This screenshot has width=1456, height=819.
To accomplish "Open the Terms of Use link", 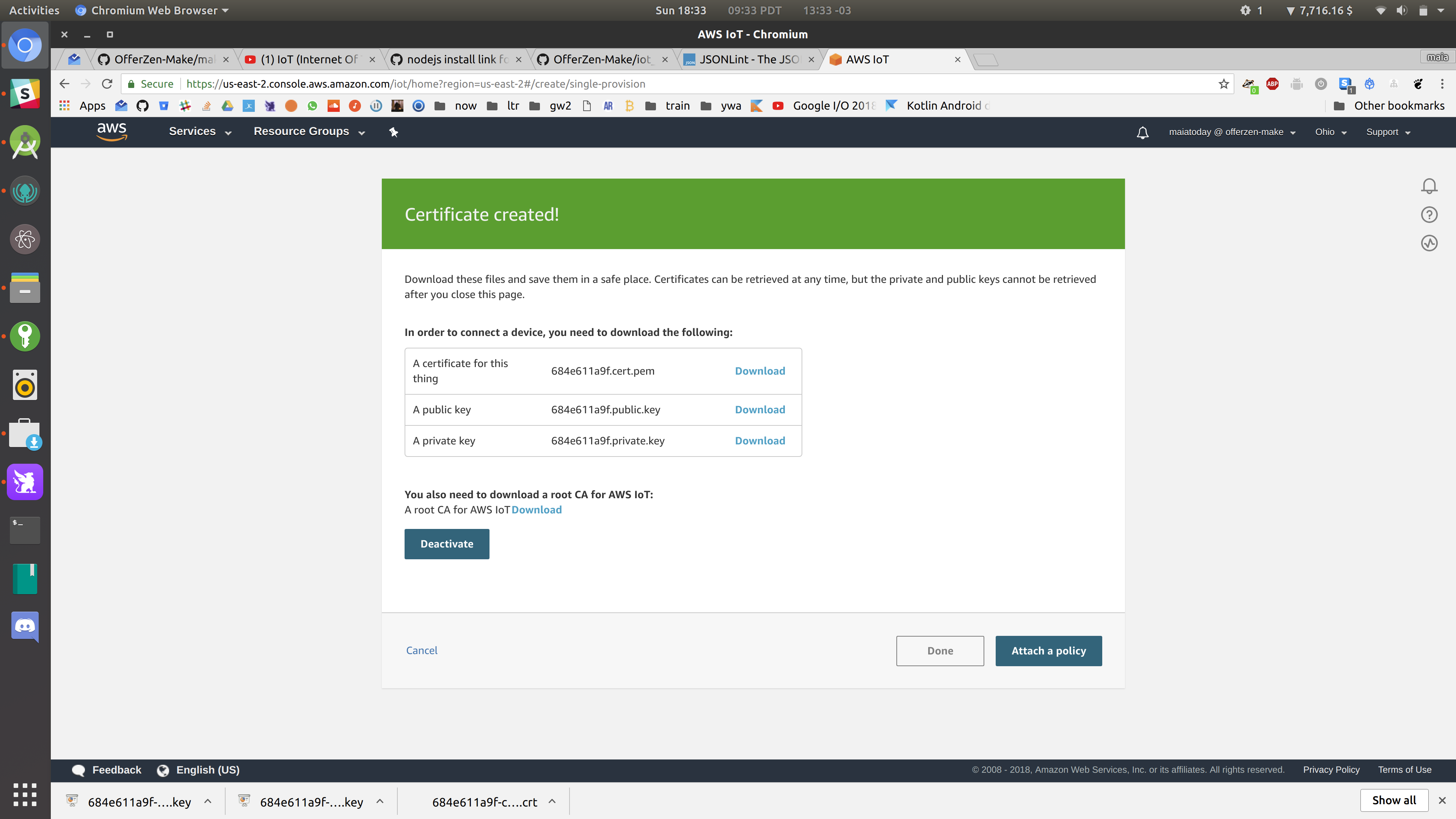I will 1404,770.
